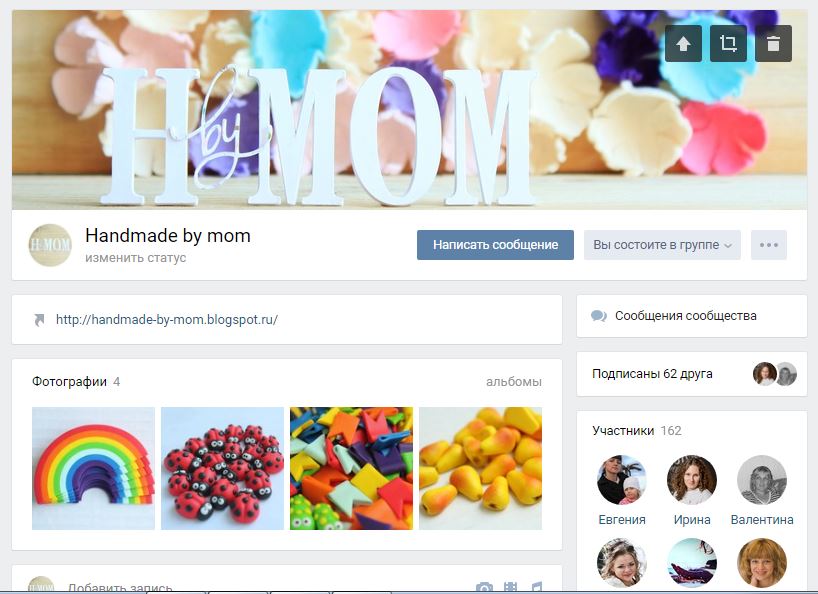
Task: Open the 'альбомы' link in photos
Action: [x=514, y=382]
